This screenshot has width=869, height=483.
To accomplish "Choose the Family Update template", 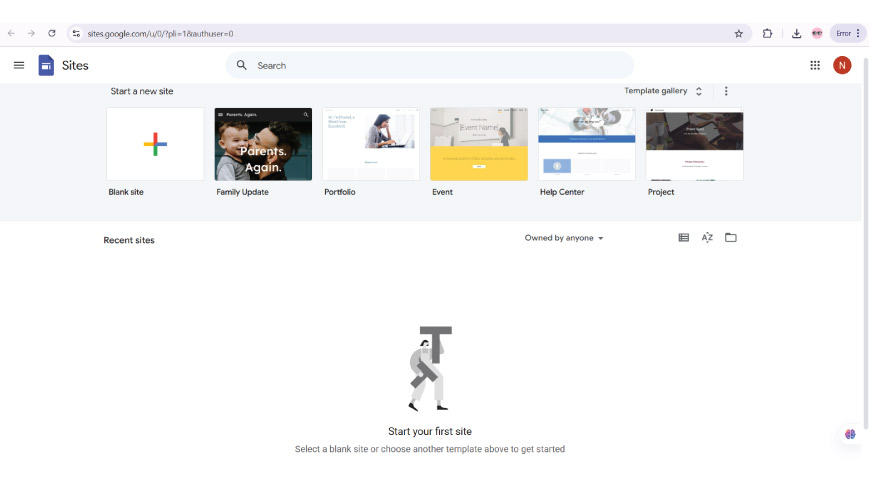I will coord(263,144).
